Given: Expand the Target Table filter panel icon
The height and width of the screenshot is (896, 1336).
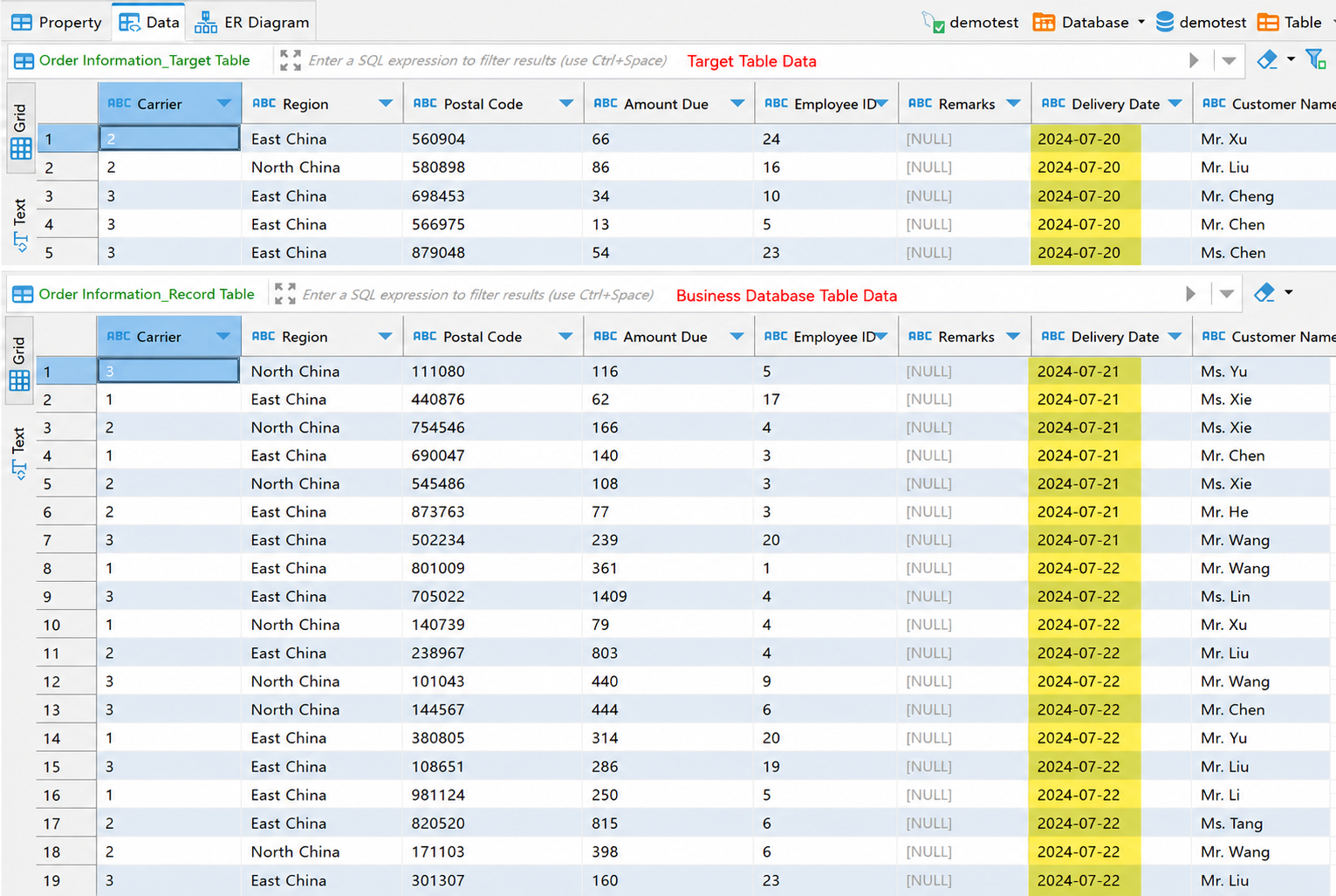Looking at the screenshot, I should click(x=291, y=60).
